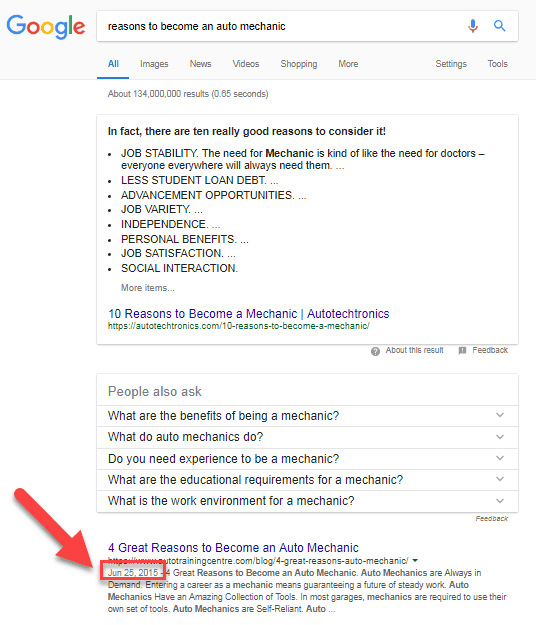Click inside the search query input field
Image resolution: width=536 pixels, height=625 pixels.
coord(279,26)
